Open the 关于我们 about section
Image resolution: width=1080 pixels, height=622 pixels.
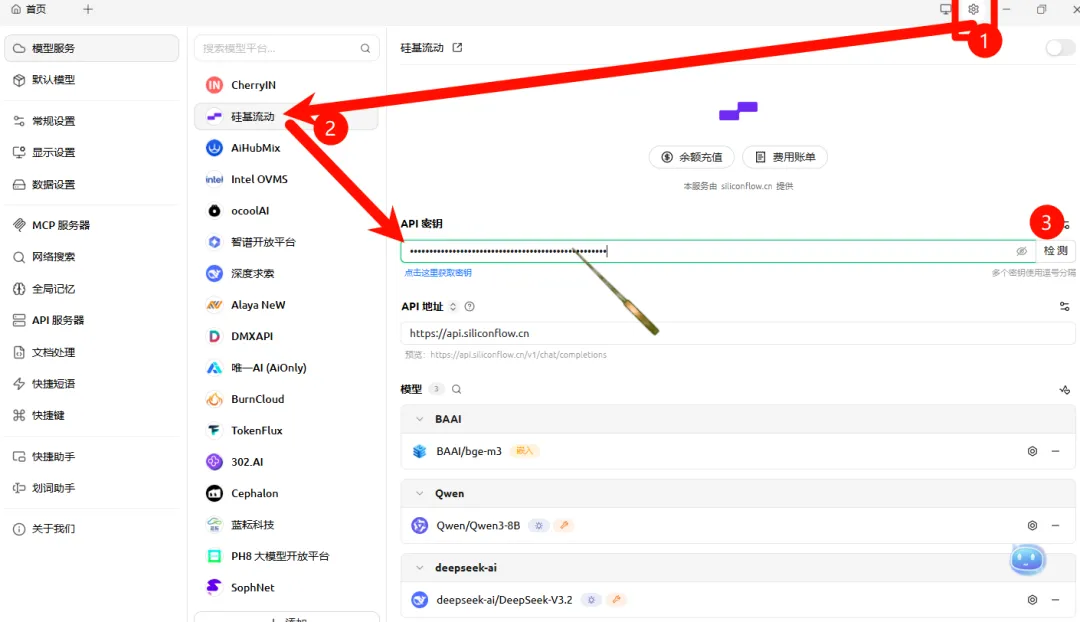[92, 529]
